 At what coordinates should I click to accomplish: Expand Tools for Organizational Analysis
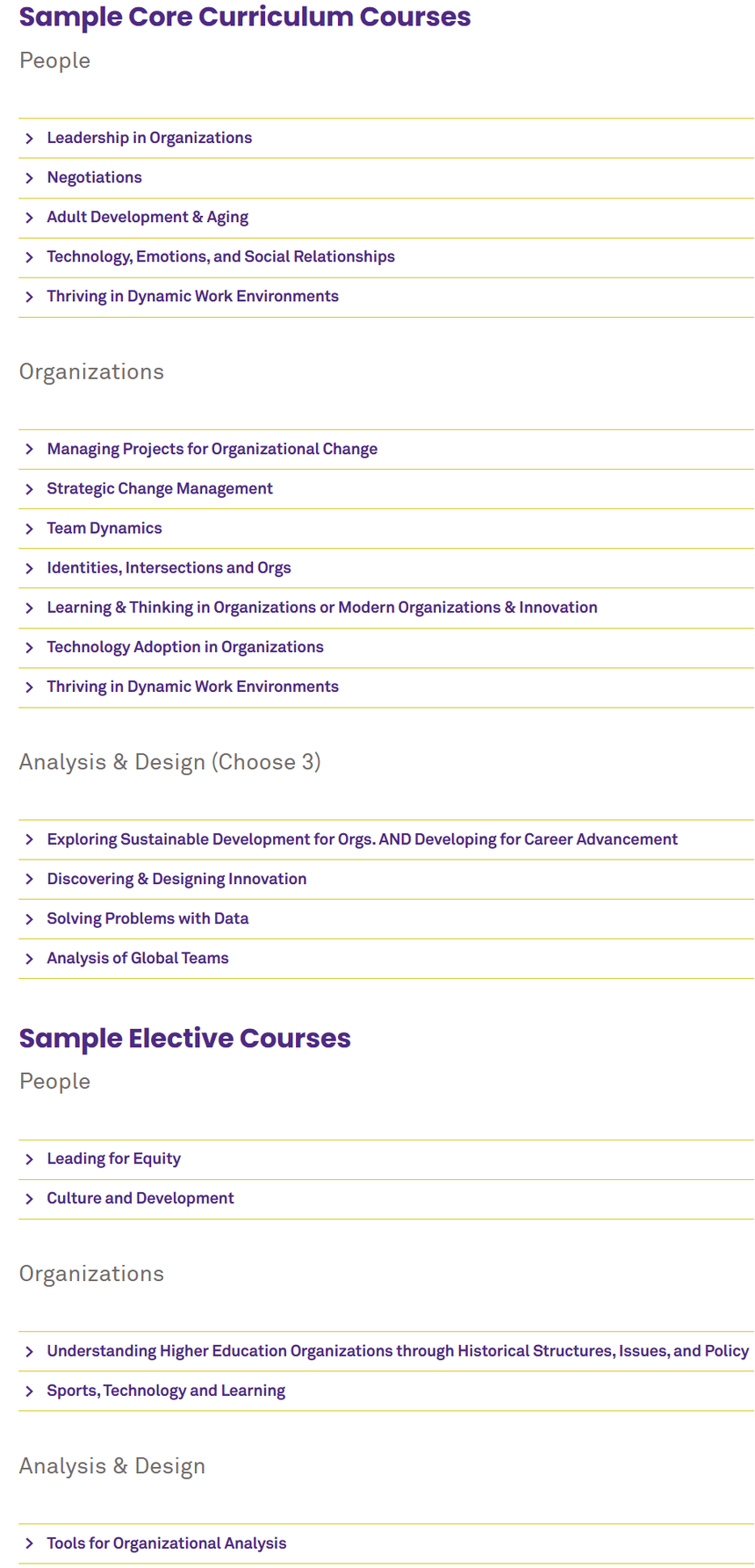tap(166, 1543)
